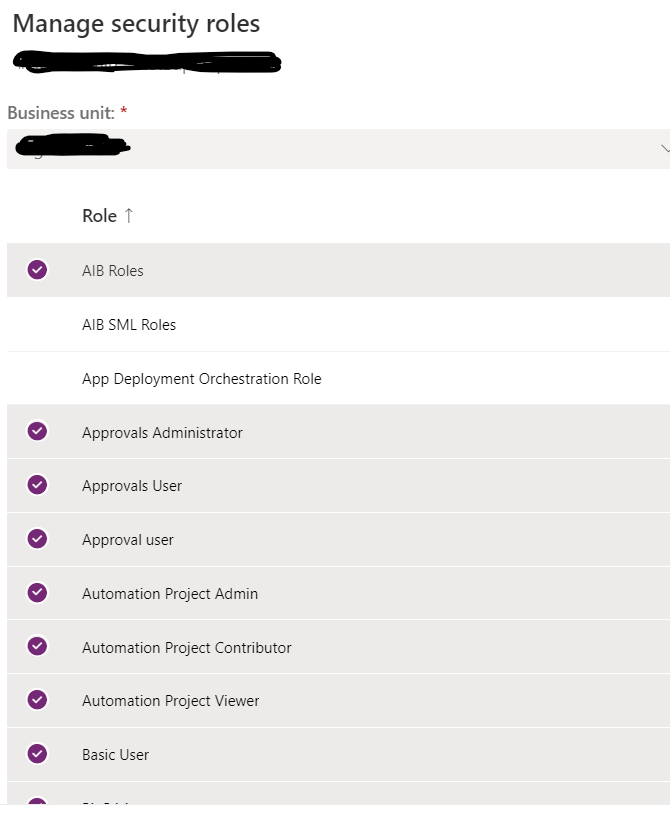Toggle the checkmark icon for AIB Roles
Viewport: 670px width, 817px height.
pos(37,270)
